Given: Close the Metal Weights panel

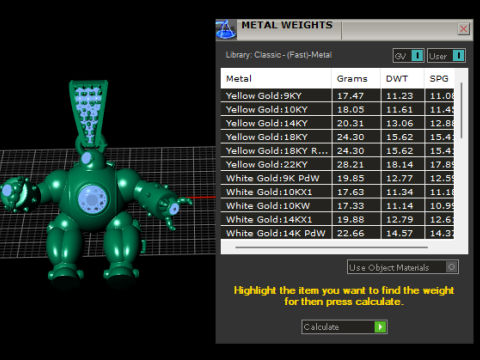Looking at the screenshot, I should tap(463, 29).
